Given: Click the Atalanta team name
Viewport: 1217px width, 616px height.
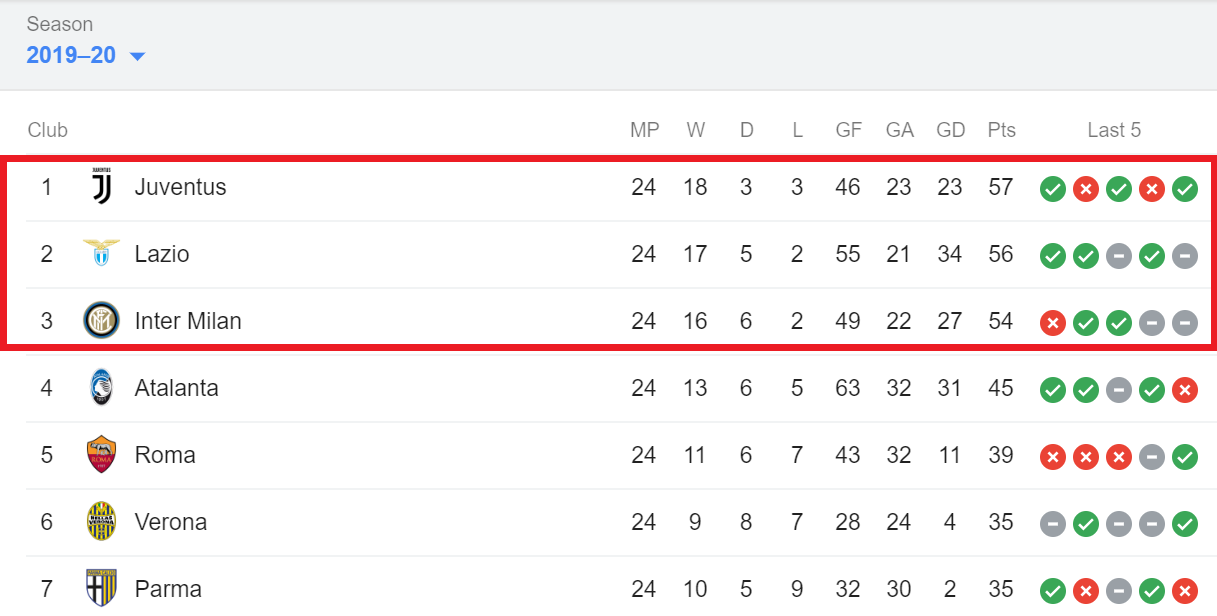Looking at the screenshot, I should 177,388.
